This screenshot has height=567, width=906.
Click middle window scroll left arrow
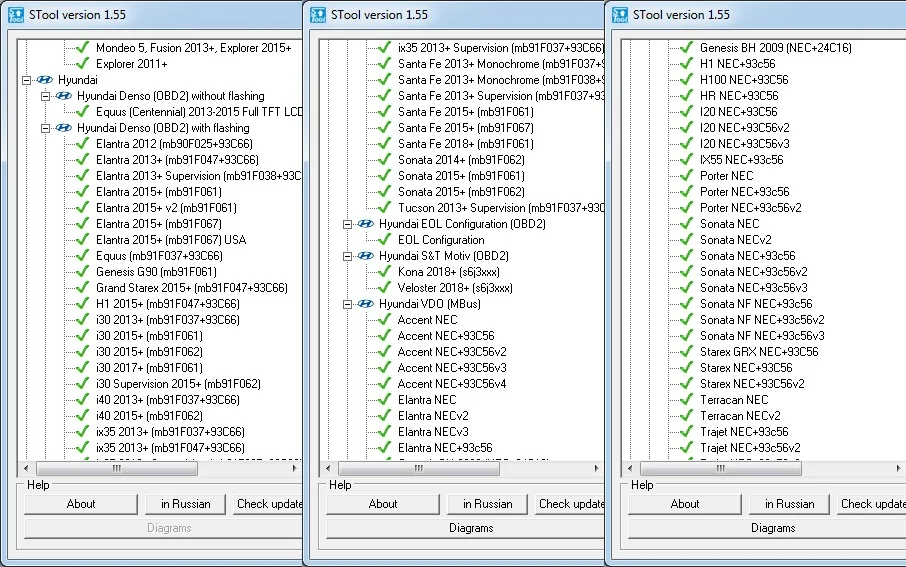[328, 469]
